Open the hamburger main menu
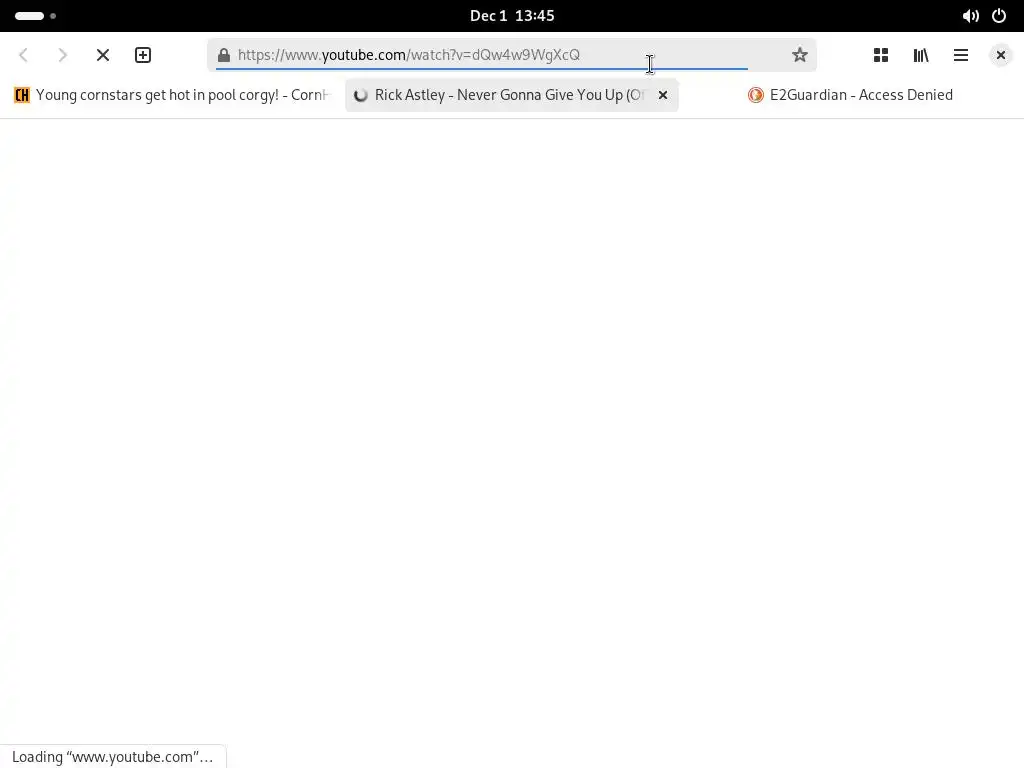Viewport: 1024px width, 768px height. [961, 55]
